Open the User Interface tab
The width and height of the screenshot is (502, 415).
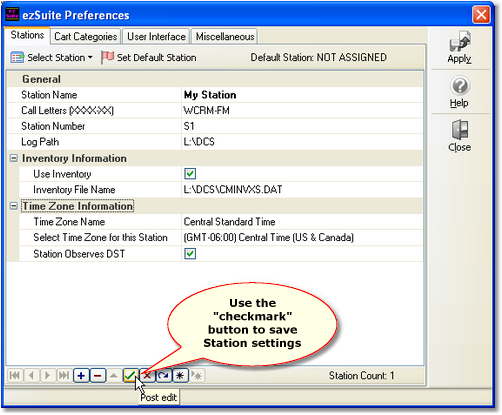click(156, 36)
